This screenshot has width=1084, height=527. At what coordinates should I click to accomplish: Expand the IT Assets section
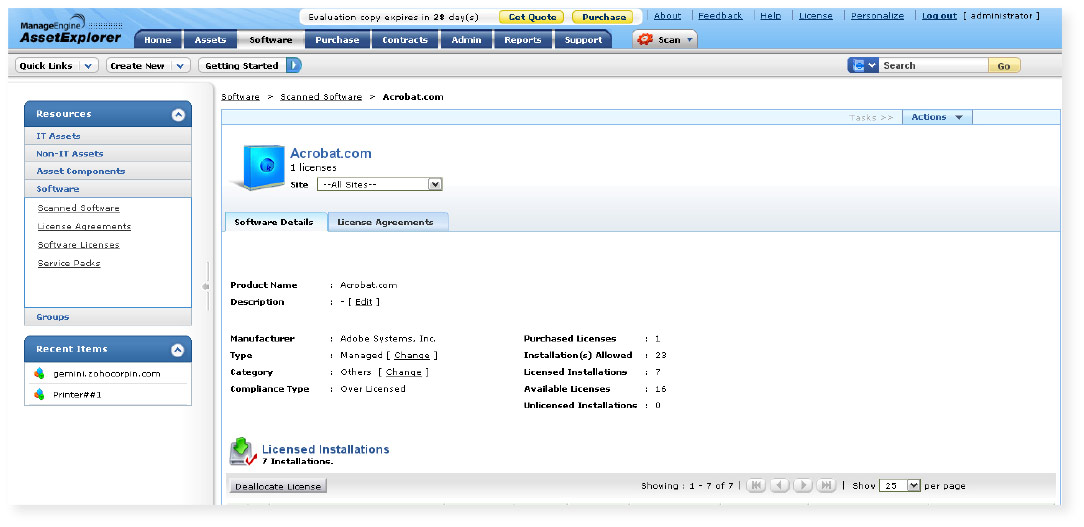108,136
